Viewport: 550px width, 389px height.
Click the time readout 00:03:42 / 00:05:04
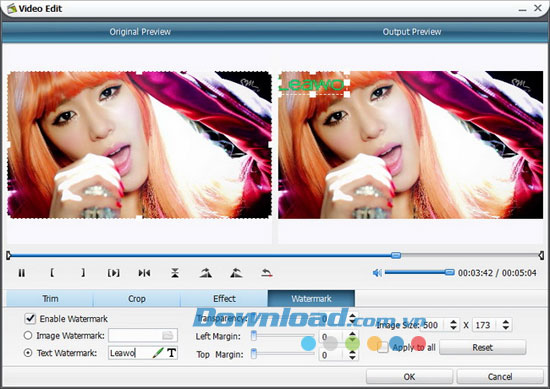[x=497, y=273]
